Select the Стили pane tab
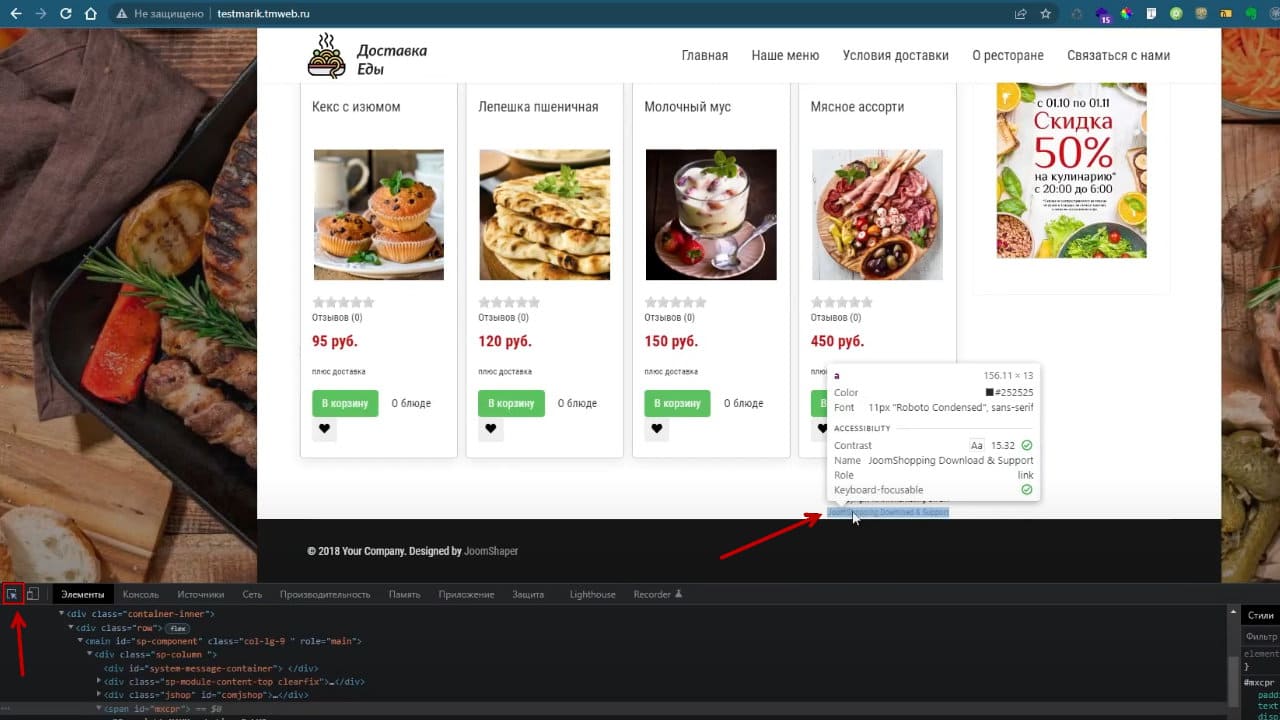 click(1260, 615)
